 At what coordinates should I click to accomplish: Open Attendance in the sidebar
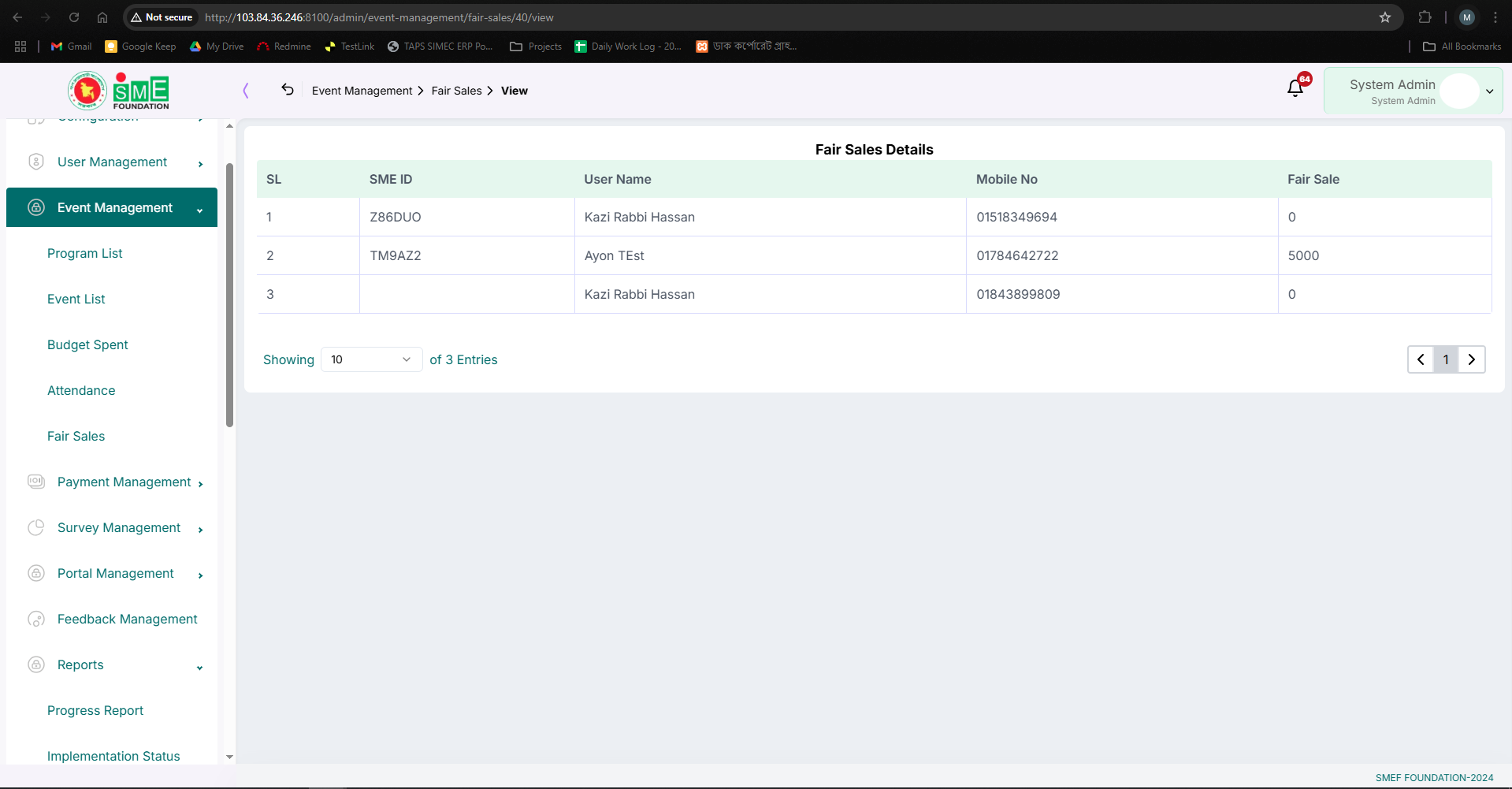(x=81, y=390)
